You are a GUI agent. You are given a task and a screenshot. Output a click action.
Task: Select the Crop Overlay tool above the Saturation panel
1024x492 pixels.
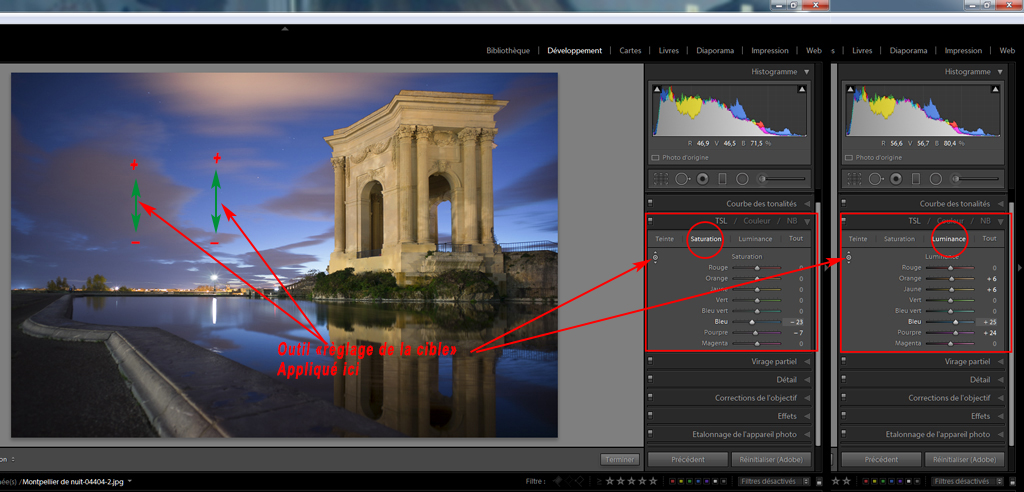(x=661, y=179)
